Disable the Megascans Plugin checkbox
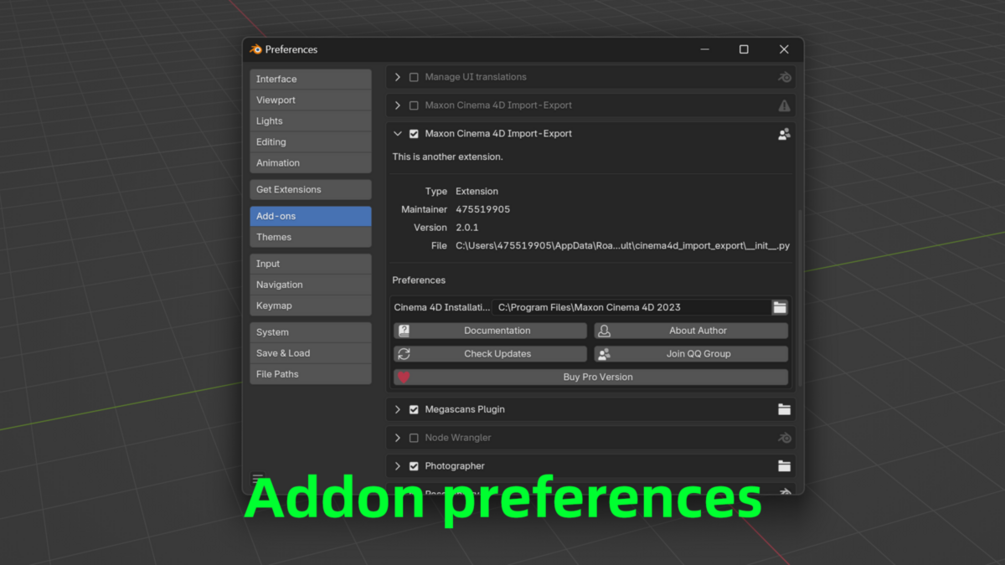 point(414,409)
